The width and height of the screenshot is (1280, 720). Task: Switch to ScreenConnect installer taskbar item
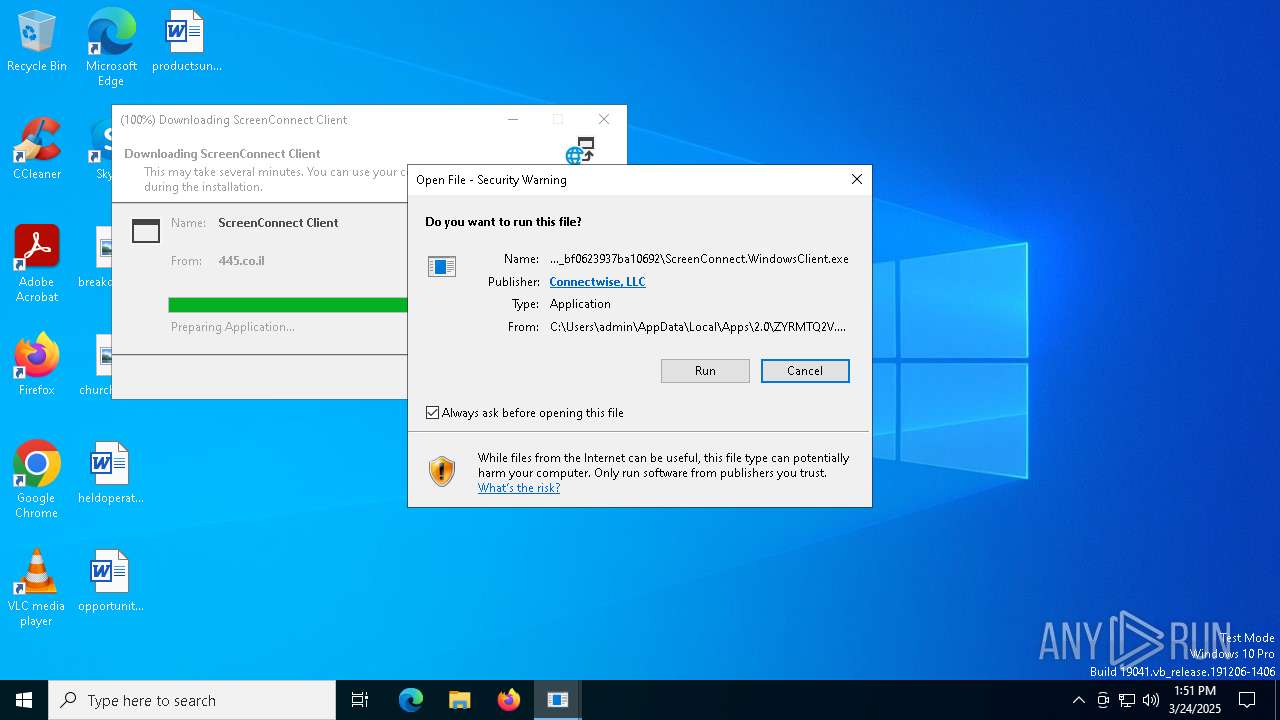pyautogui.click(x=558, y=700)
